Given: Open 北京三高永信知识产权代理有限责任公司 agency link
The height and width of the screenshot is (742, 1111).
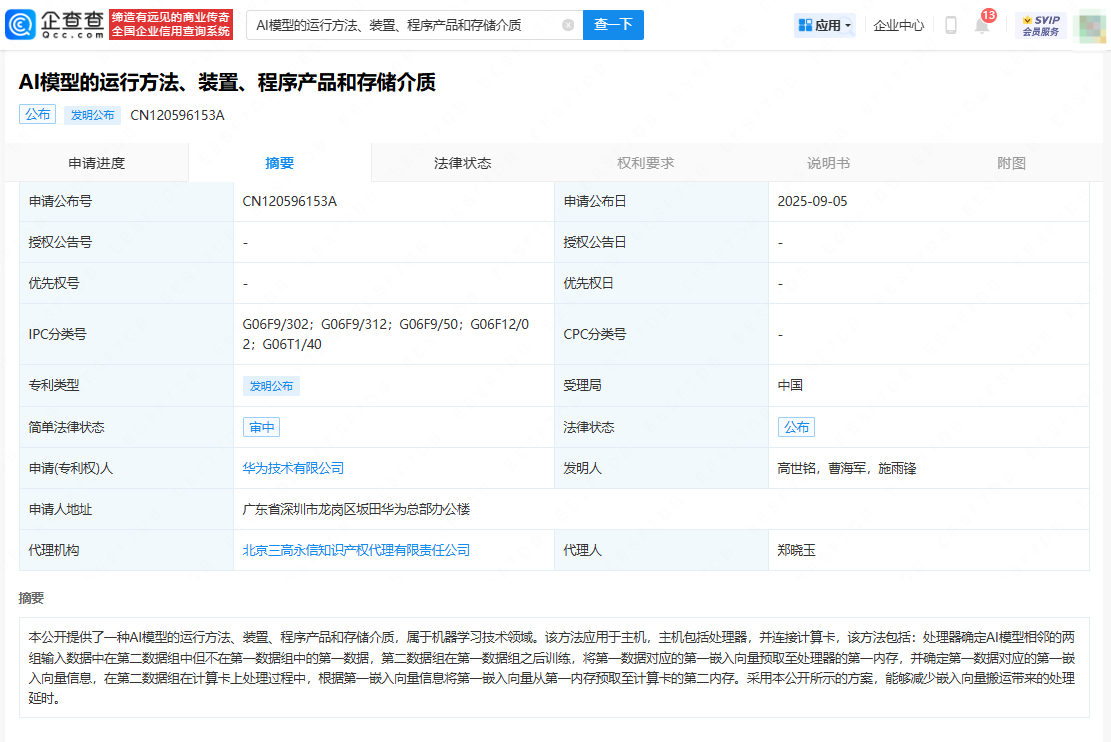Looking at the screenshot, I should coord(356,550).
